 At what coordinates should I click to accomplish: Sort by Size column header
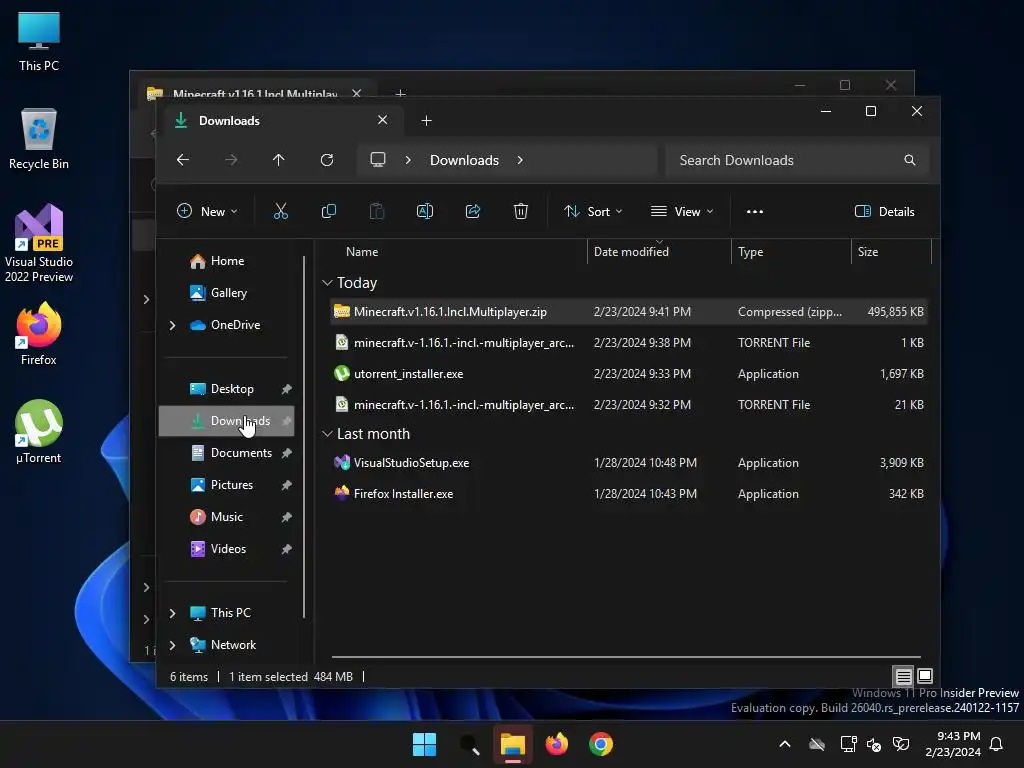click(867, 252)
